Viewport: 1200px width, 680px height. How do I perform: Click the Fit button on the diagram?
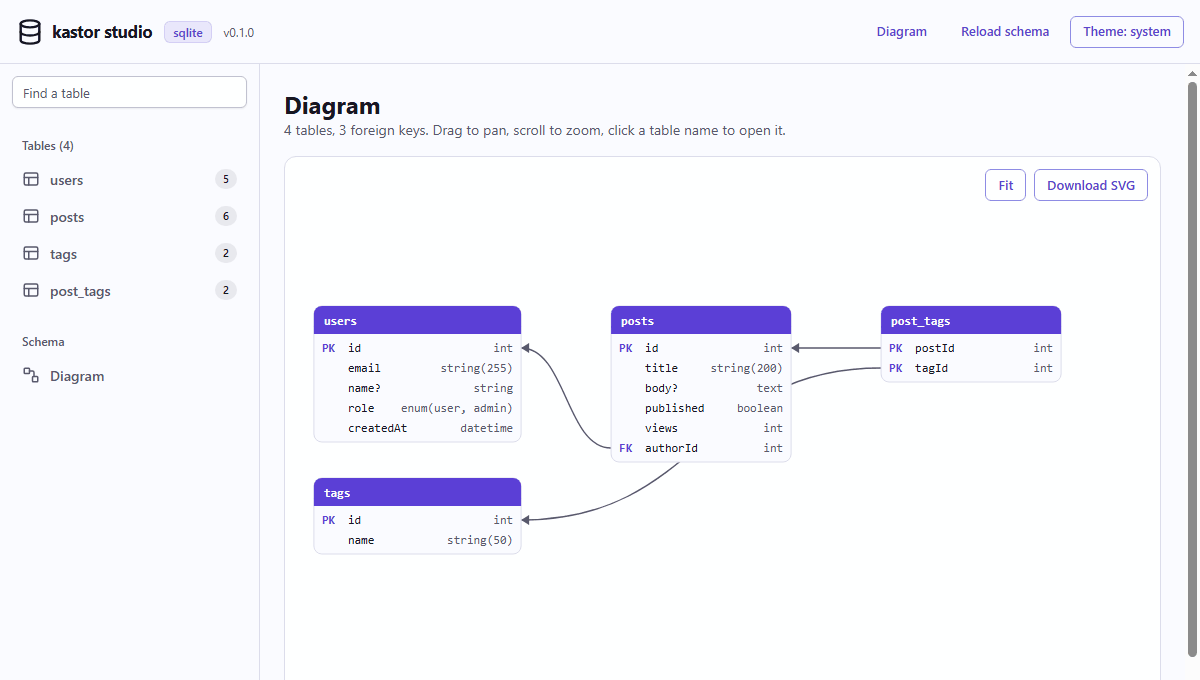coord(1006,185)
